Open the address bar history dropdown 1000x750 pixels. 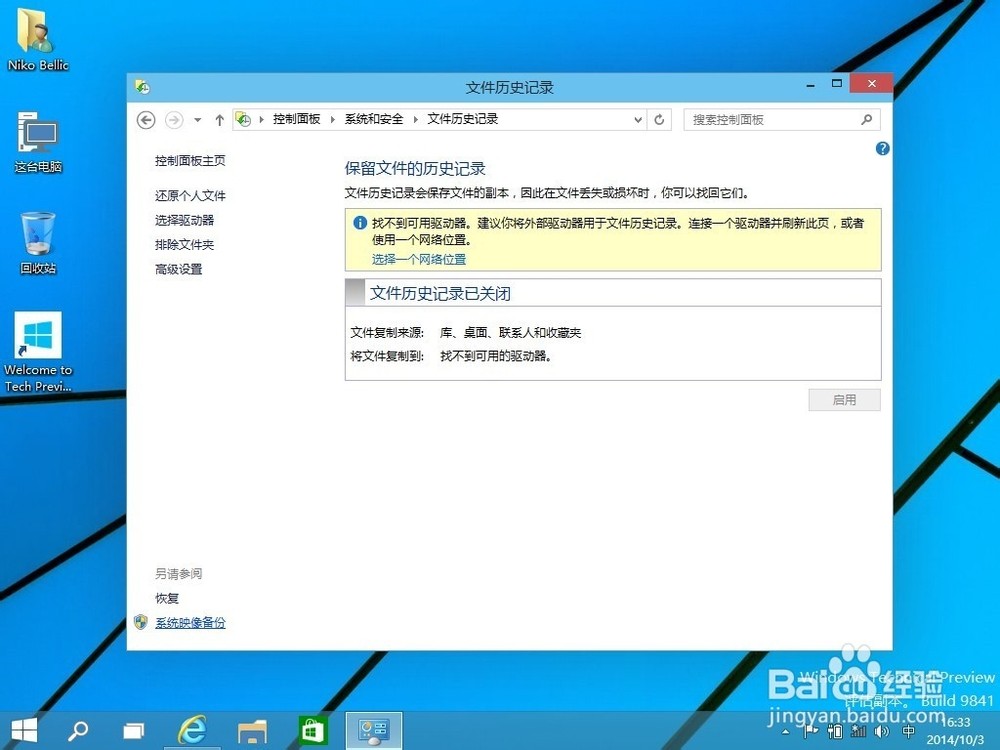(x=639, y=120)
